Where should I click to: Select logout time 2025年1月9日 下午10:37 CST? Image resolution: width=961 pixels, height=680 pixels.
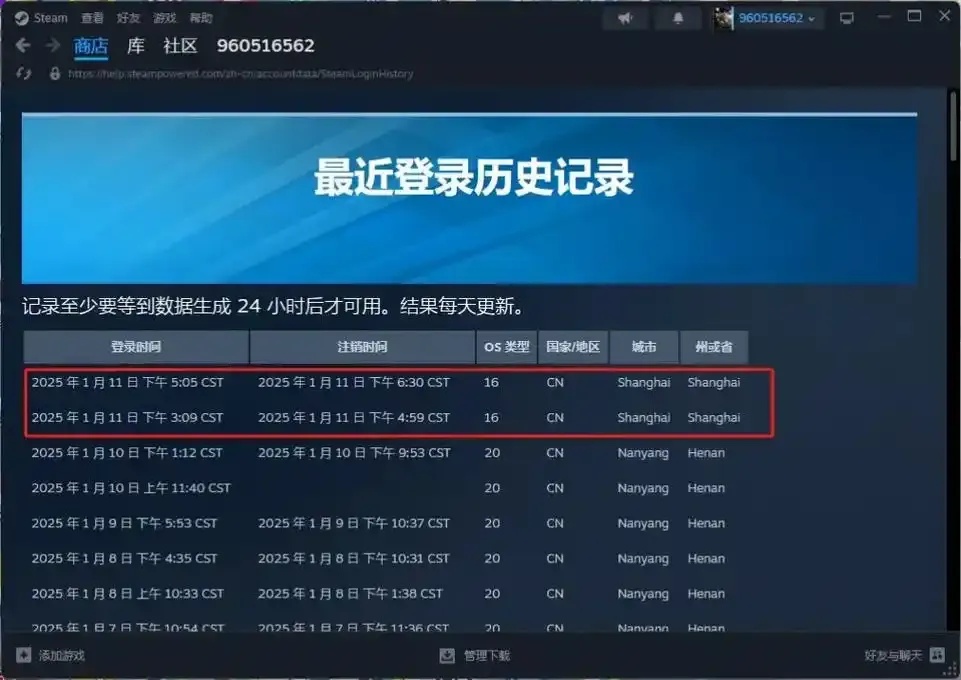354,523
